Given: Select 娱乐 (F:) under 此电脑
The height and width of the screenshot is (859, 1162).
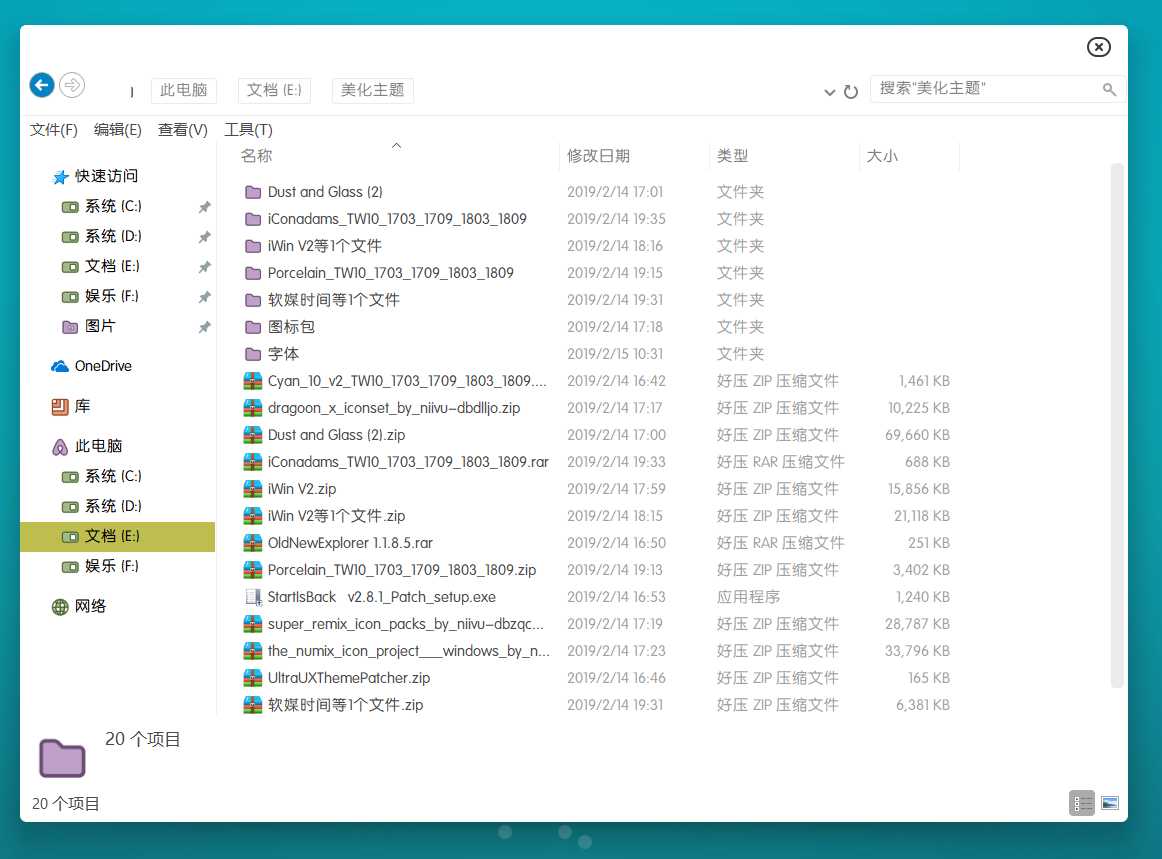Looking at the screenshot, I should pyautogui.click(x=111, y=566).
